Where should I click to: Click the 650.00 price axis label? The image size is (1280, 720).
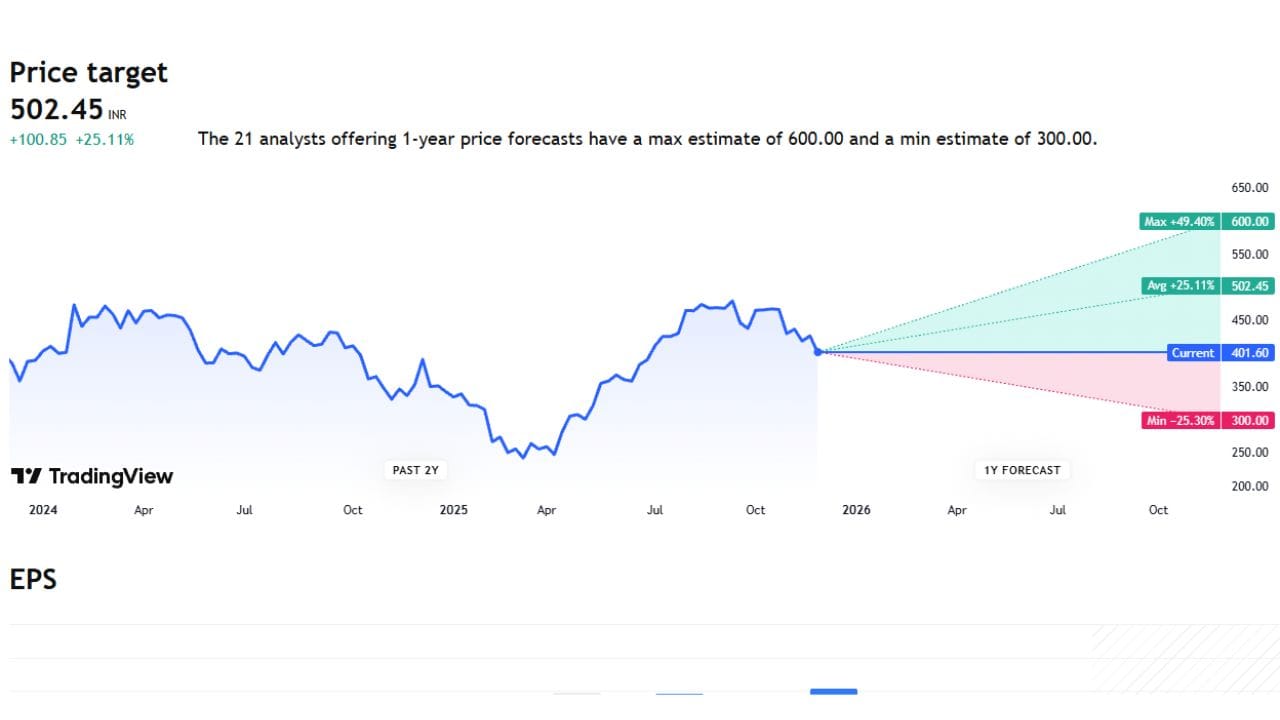[1249, 188]
